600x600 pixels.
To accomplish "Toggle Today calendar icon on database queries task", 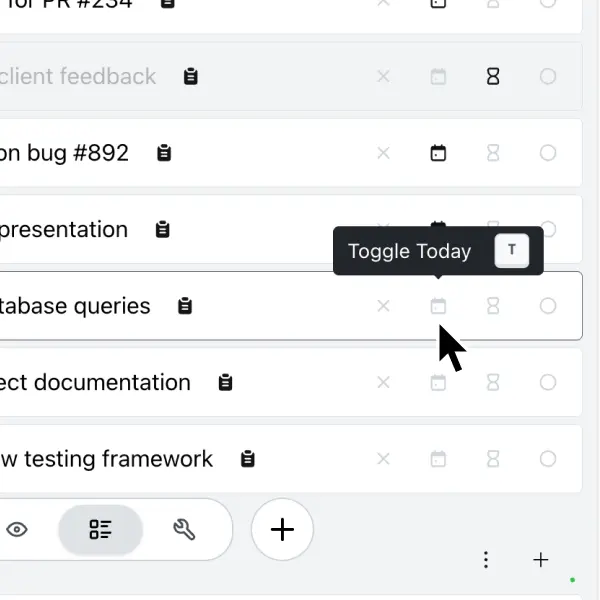I will pyautogui.click(x=438, y=306).
